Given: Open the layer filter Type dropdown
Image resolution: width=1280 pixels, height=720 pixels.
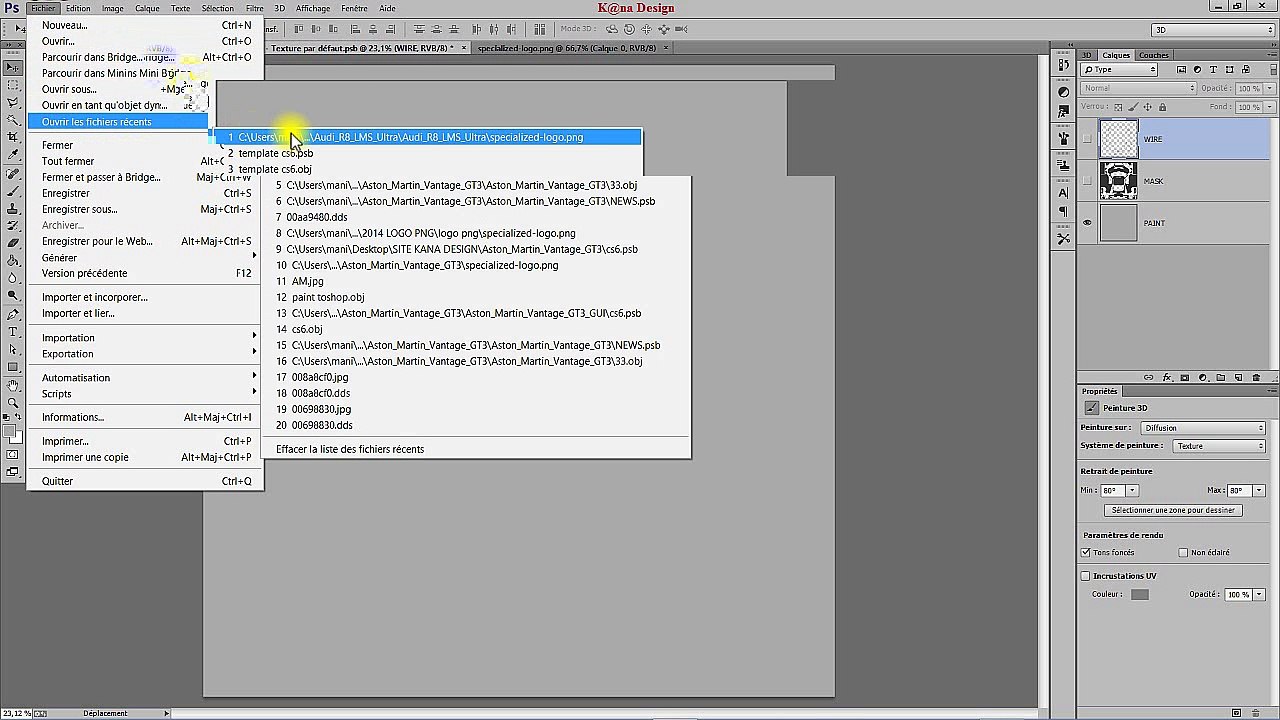Looking at the screenshot, I should click(1119, 70).
